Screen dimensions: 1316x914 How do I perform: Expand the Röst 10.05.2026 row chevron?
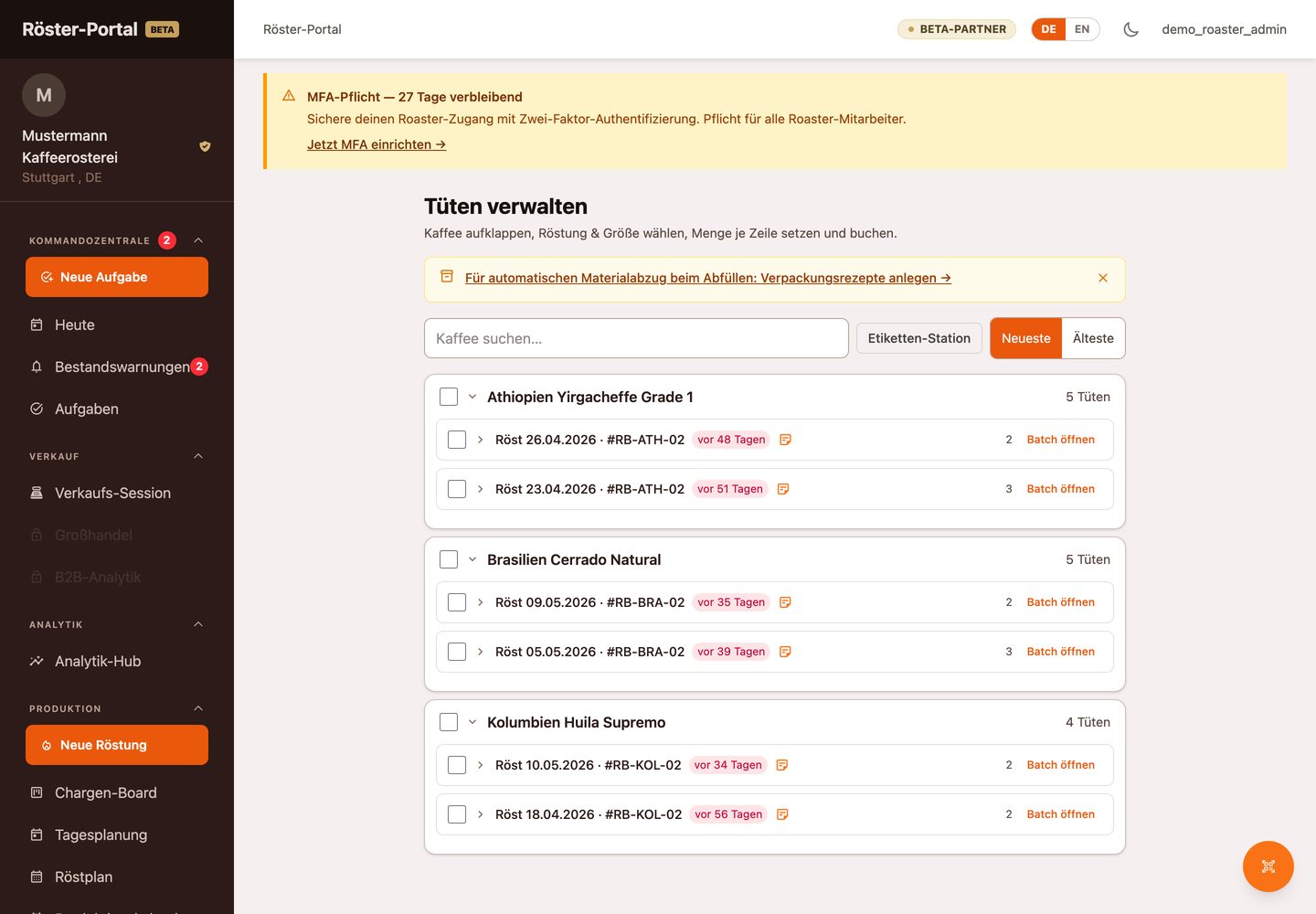pos(481,765)
